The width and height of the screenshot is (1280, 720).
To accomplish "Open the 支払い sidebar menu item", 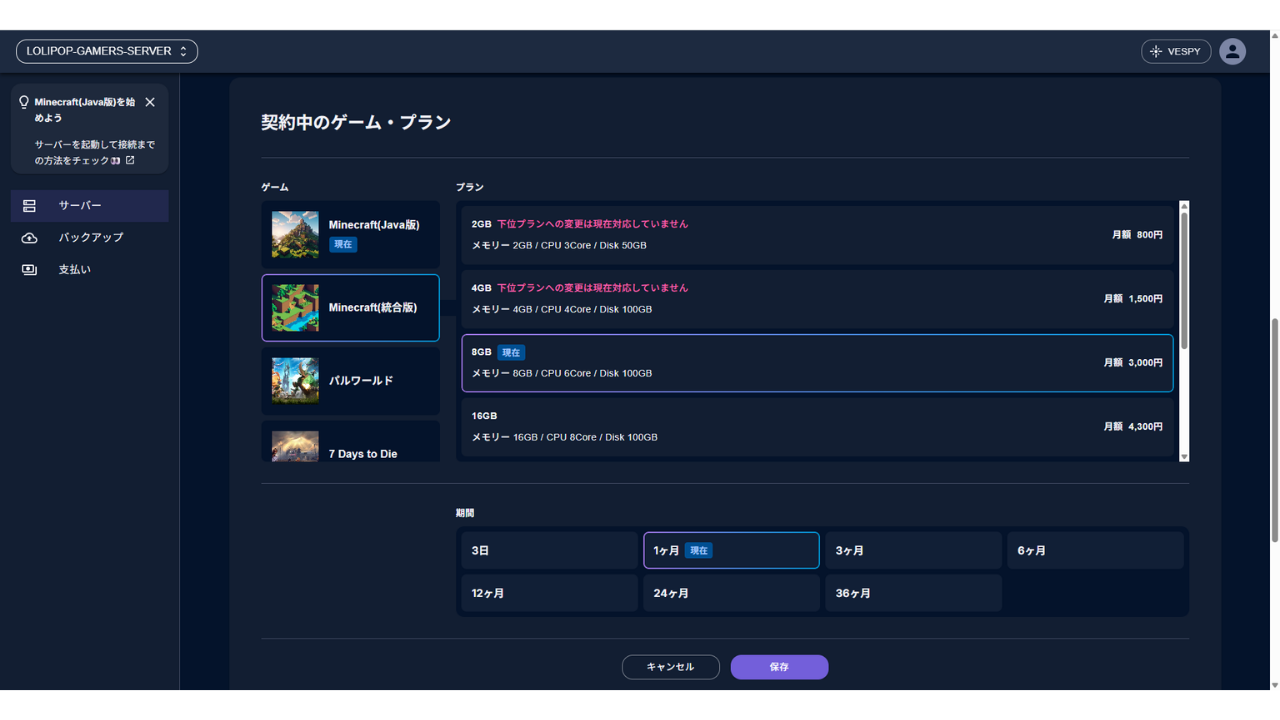I will [x=90, y=269].
